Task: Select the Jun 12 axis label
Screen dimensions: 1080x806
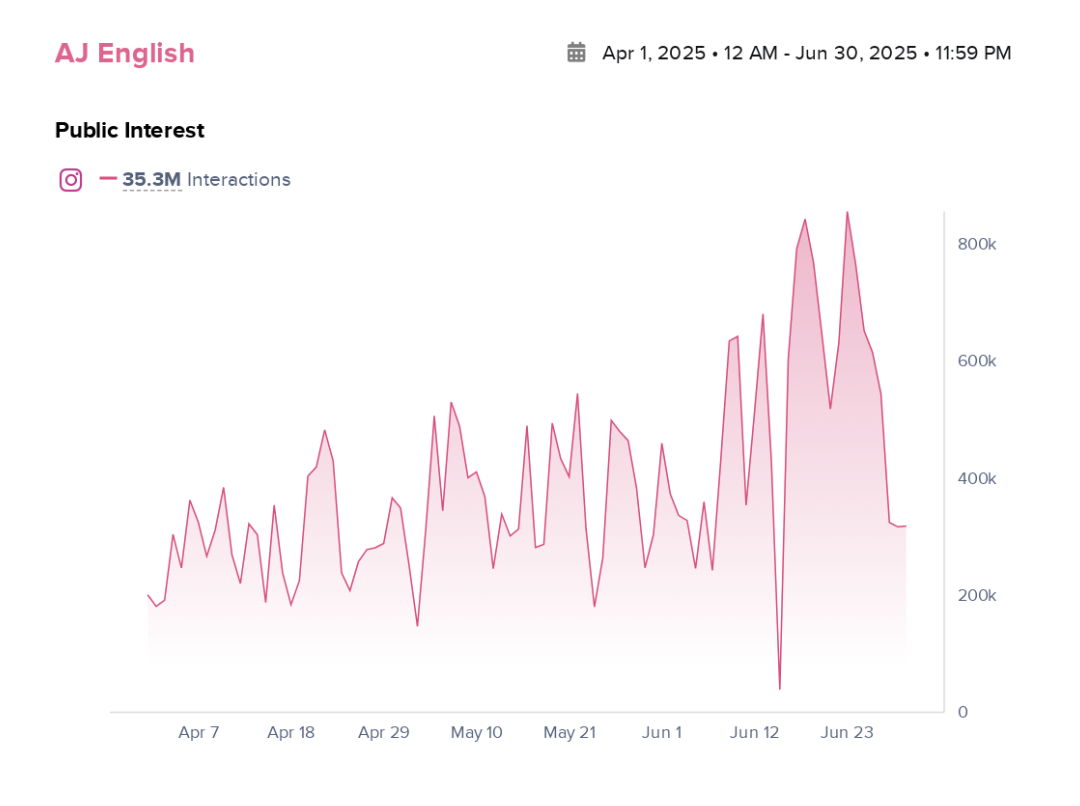Action: 755,732
